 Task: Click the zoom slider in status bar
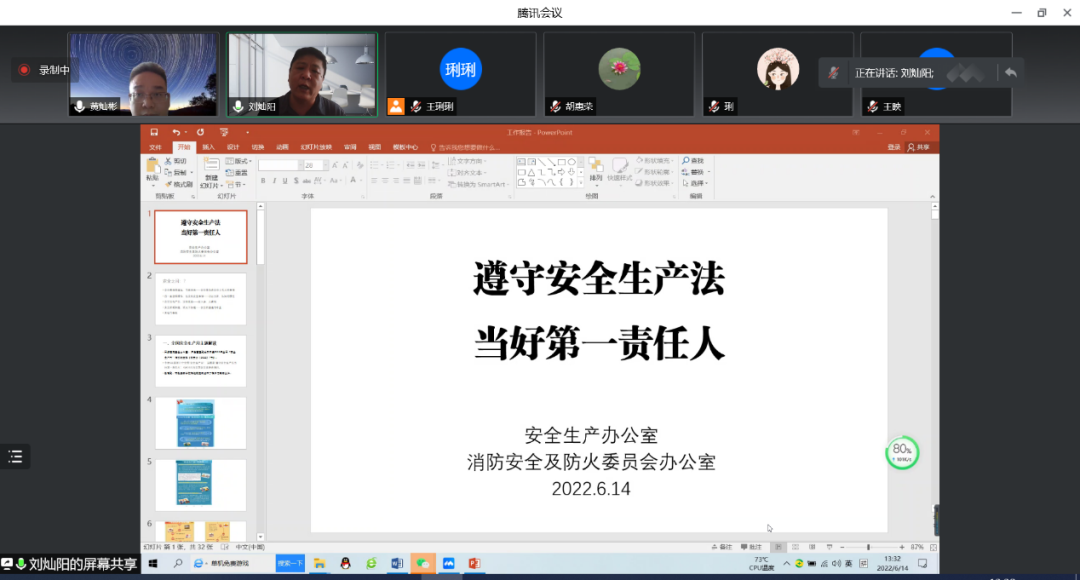point(868,547)
